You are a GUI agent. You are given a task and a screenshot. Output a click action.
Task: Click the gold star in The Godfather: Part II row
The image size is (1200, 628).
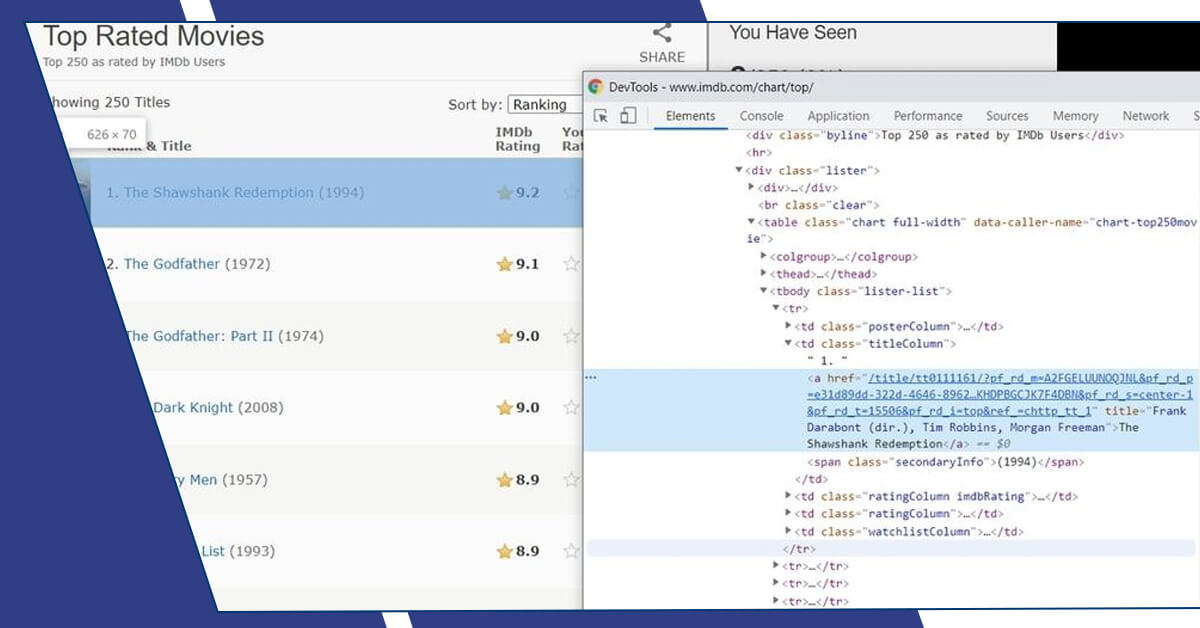[x=505, y=336]
